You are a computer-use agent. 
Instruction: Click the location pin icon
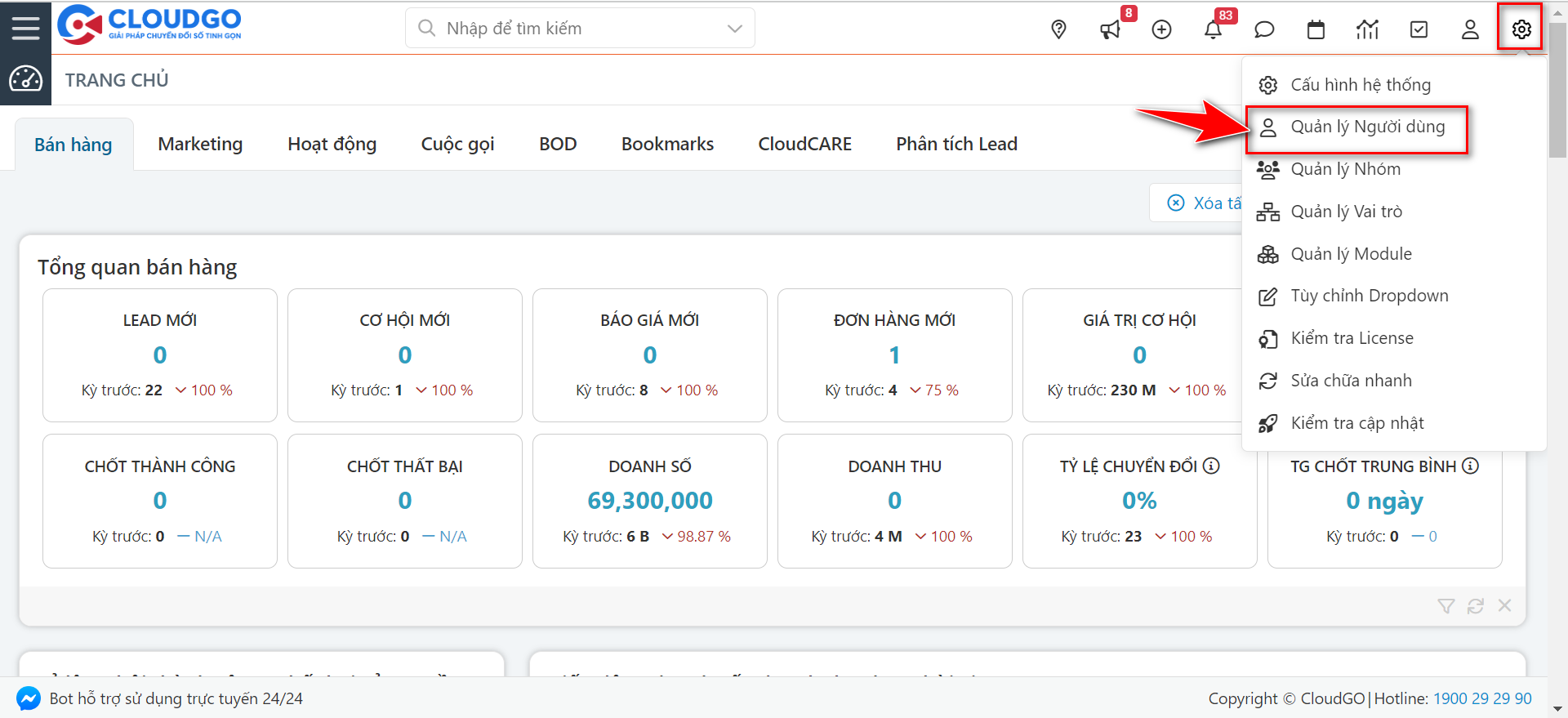[x=1058, y=29]
